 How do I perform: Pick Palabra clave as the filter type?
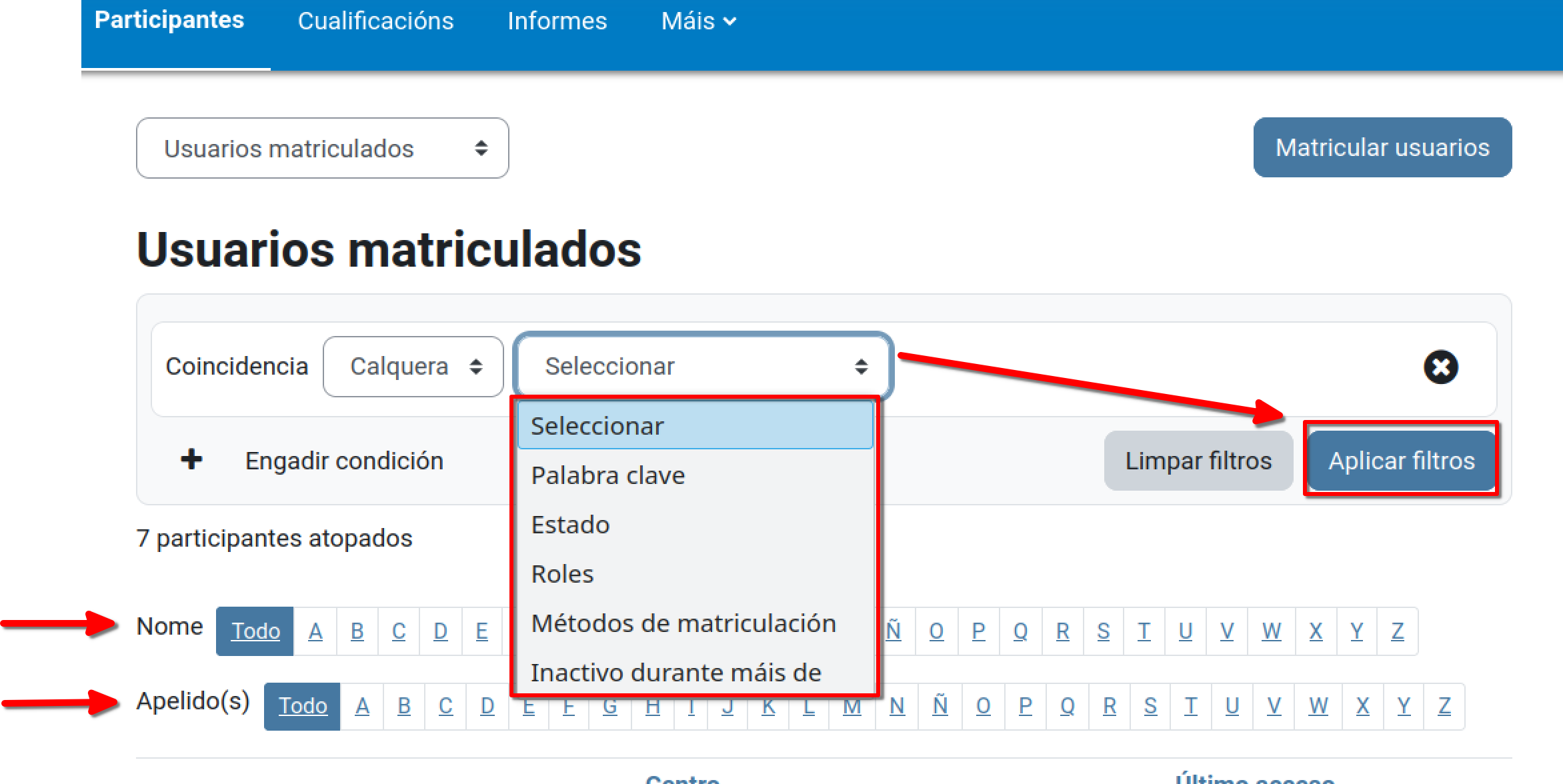[607, 475]
